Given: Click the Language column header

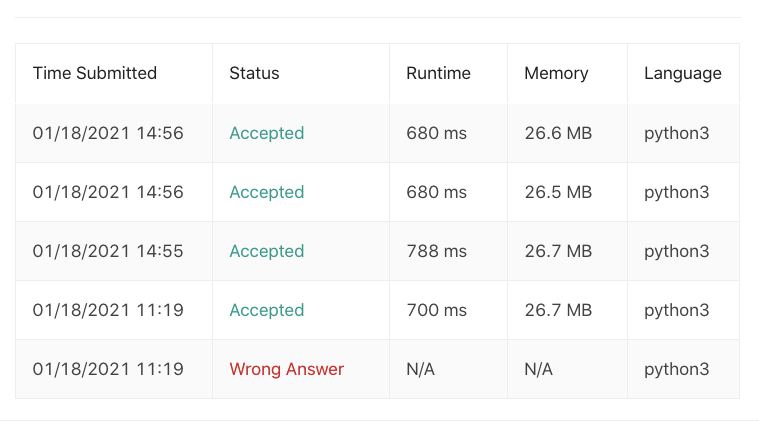Looking at the screenshot, I should click(683, 73).
